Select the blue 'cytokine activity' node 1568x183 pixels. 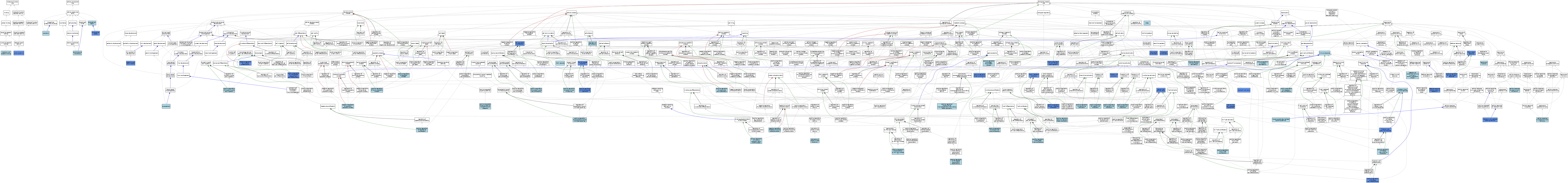tap(19, 53)
